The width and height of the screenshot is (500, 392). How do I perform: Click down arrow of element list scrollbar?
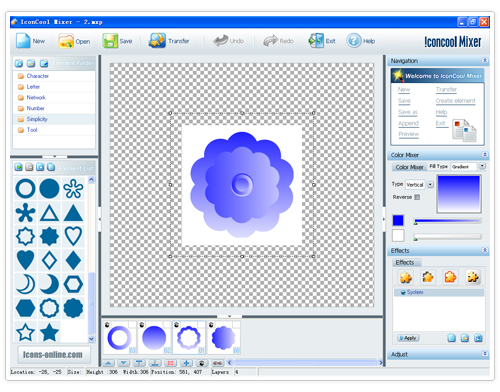coord(91,339)
